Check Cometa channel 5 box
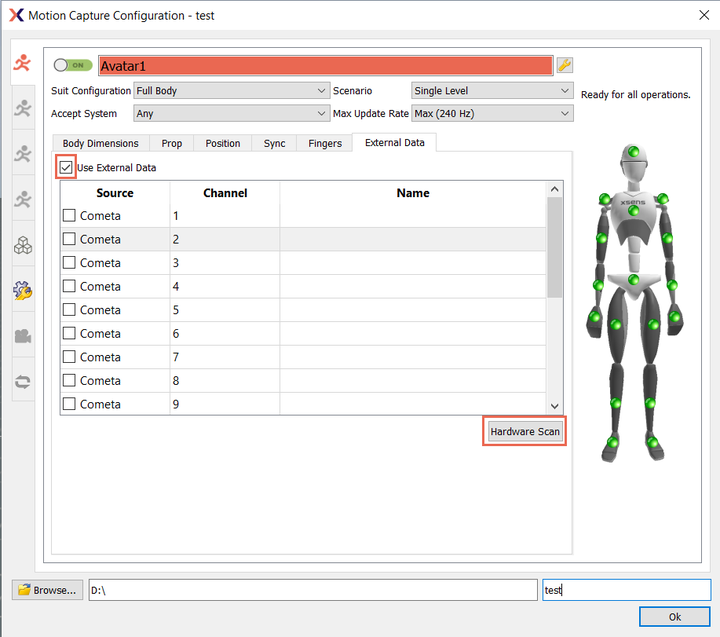The image size is (720, 637). tap(69, 310)
